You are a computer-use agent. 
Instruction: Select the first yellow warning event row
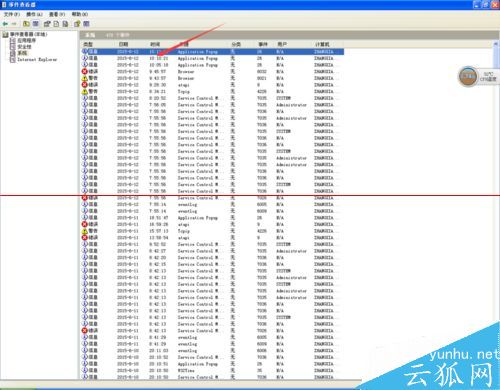tap(213, 78)
